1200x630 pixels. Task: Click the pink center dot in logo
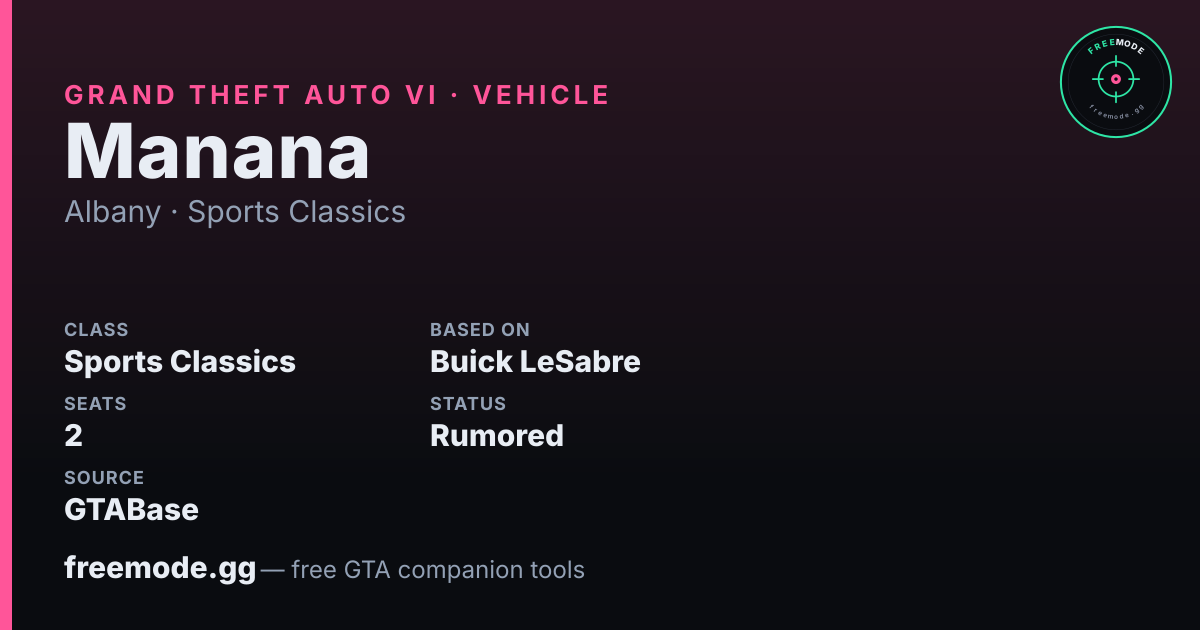click(1115, 78)
